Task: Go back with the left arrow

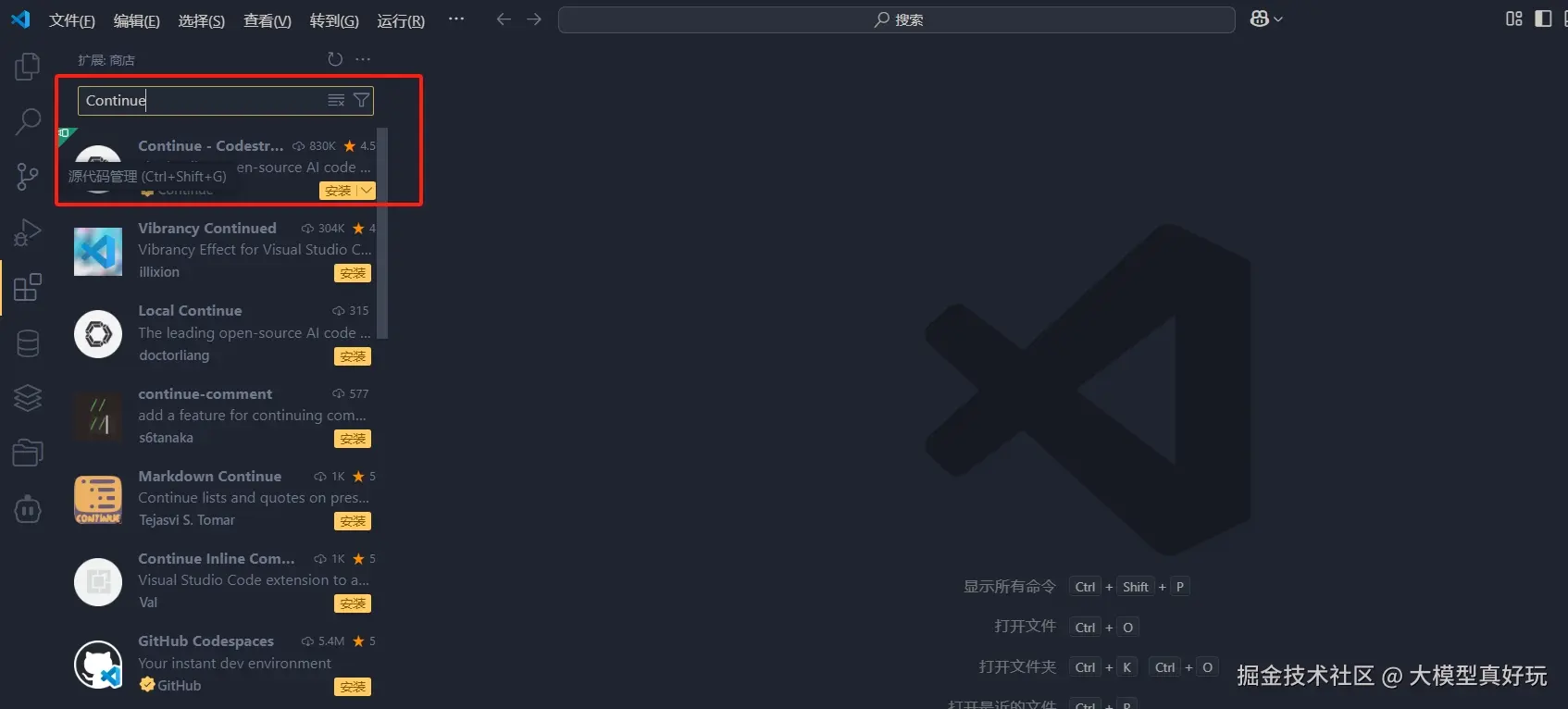Action: (x=504, y=19)
